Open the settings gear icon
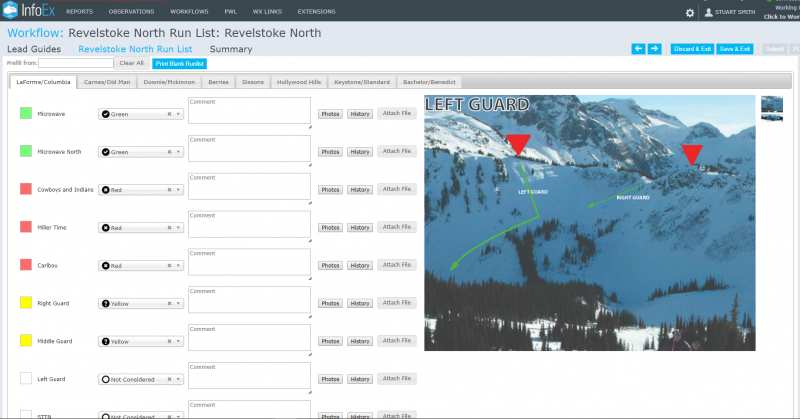The width and height of the screenshot is (800, 419). tap(690, 13)
